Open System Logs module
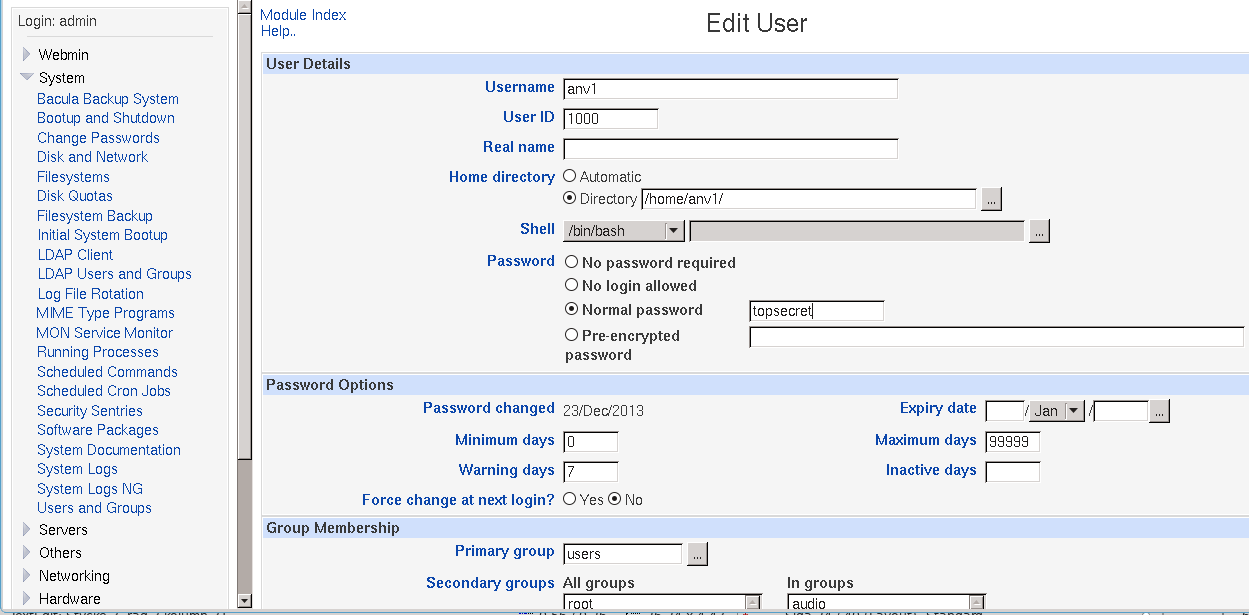Image resolution: width=1249 pixels, height=615 pixels. coord(77,469)
